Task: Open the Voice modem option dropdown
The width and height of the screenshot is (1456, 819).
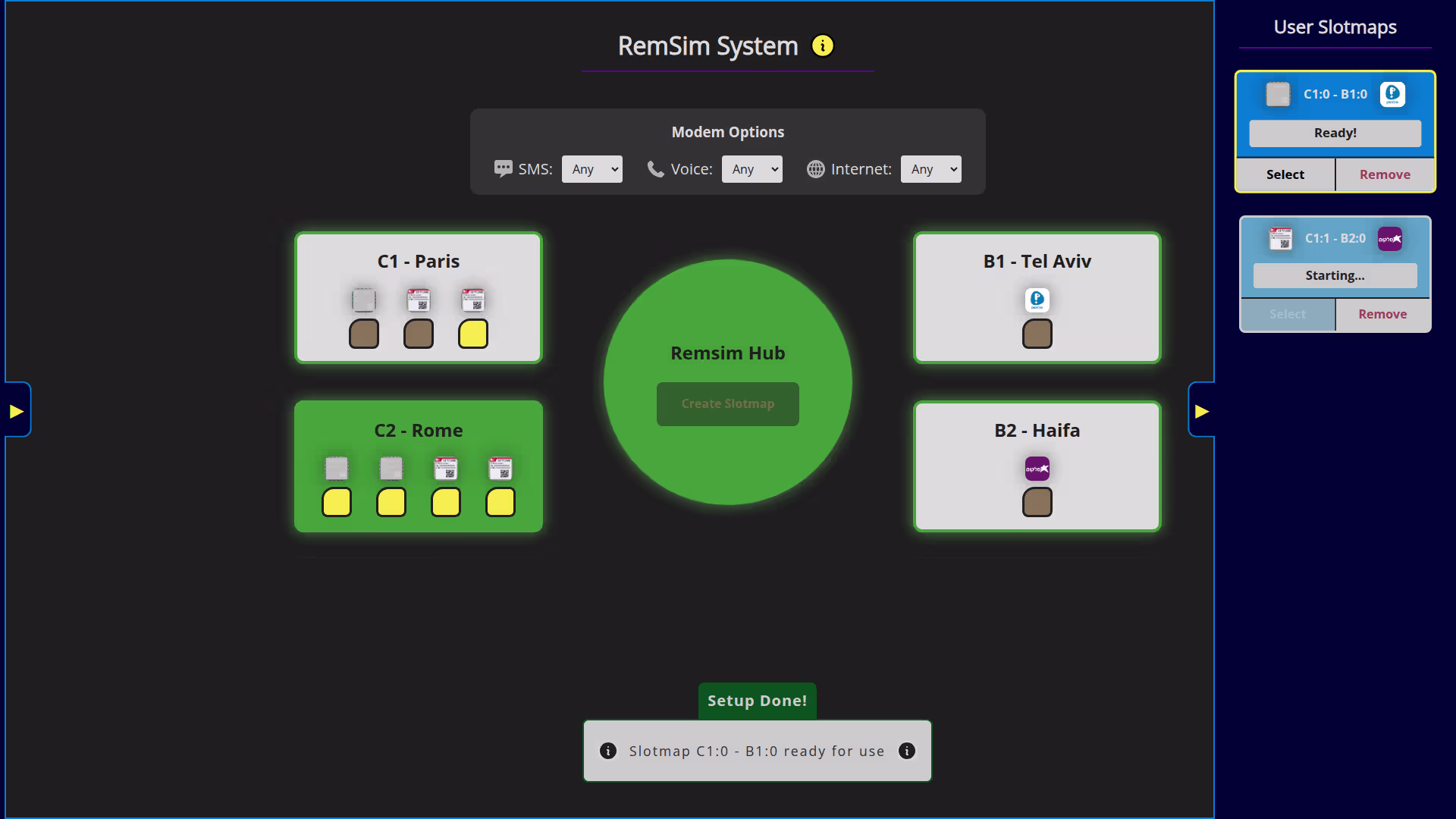Action: pyautogui.click(x=752, y=169)
